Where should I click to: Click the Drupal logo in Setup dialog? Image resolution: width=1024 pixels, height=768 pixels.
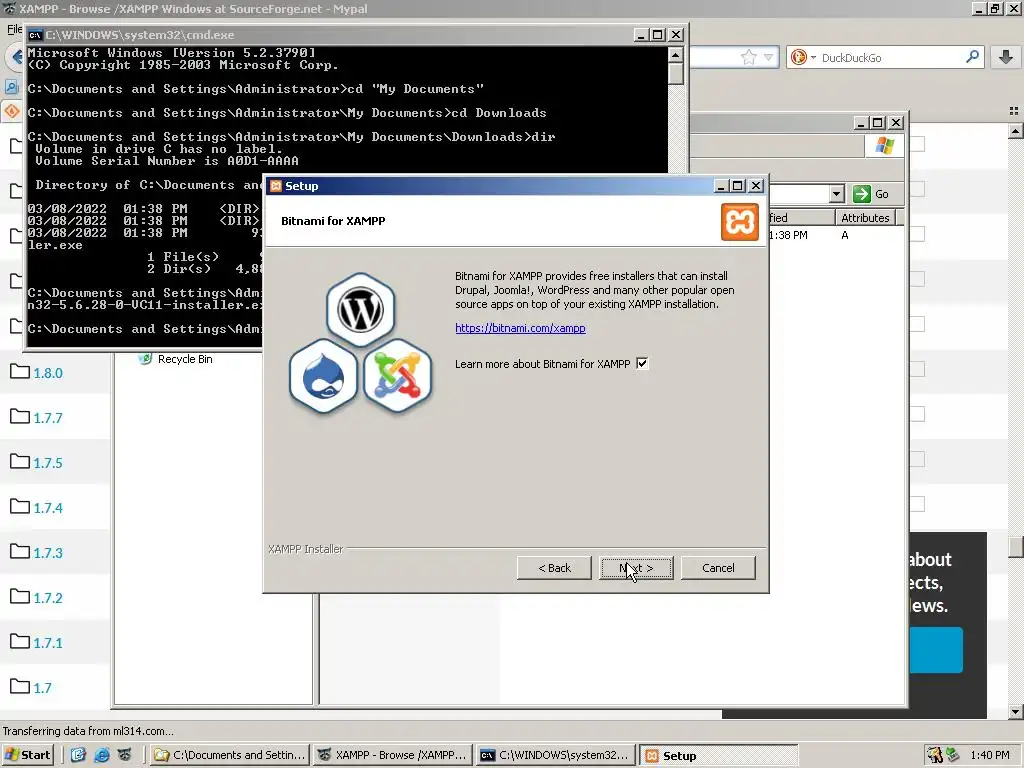click(323, 376)
